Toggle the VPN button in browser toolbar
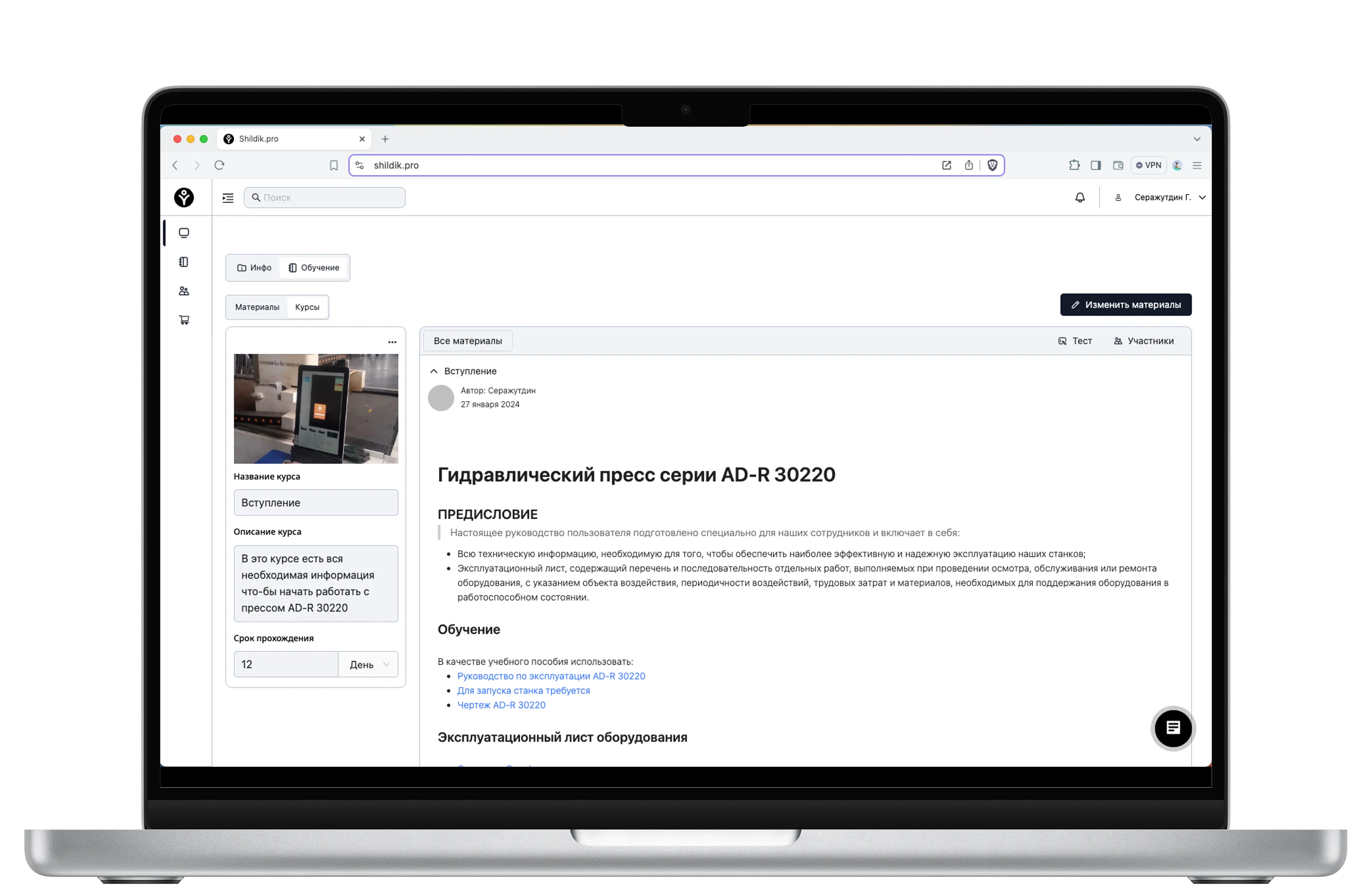This screenshot has width=1372, height=892. [x=1148, y=166]
